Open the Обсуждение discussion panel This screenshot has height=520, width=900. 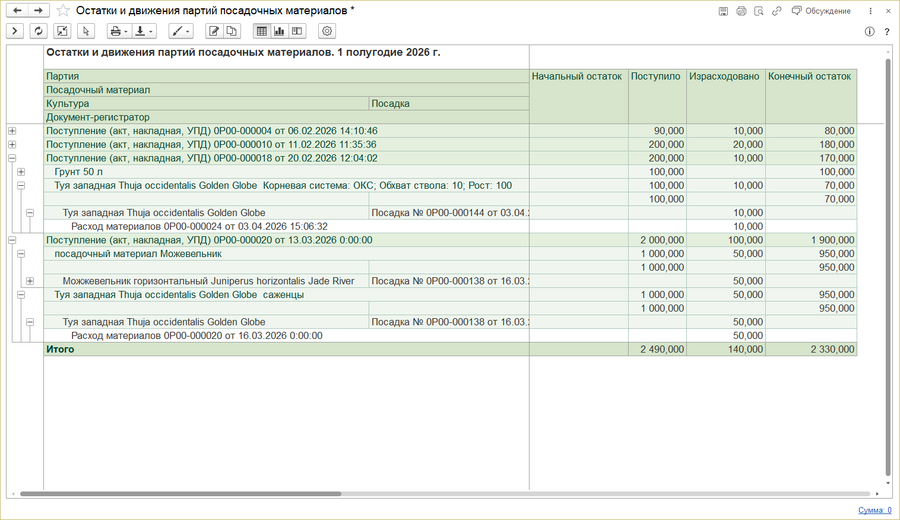821,11
